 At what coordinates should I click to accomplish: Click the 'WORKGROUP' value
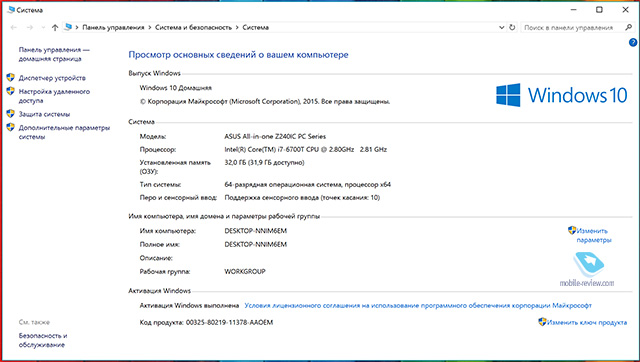click(245, 271)
